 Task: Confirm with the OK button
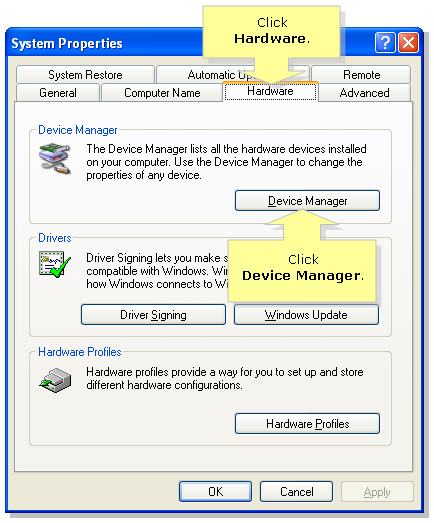(x=215, y=492)
